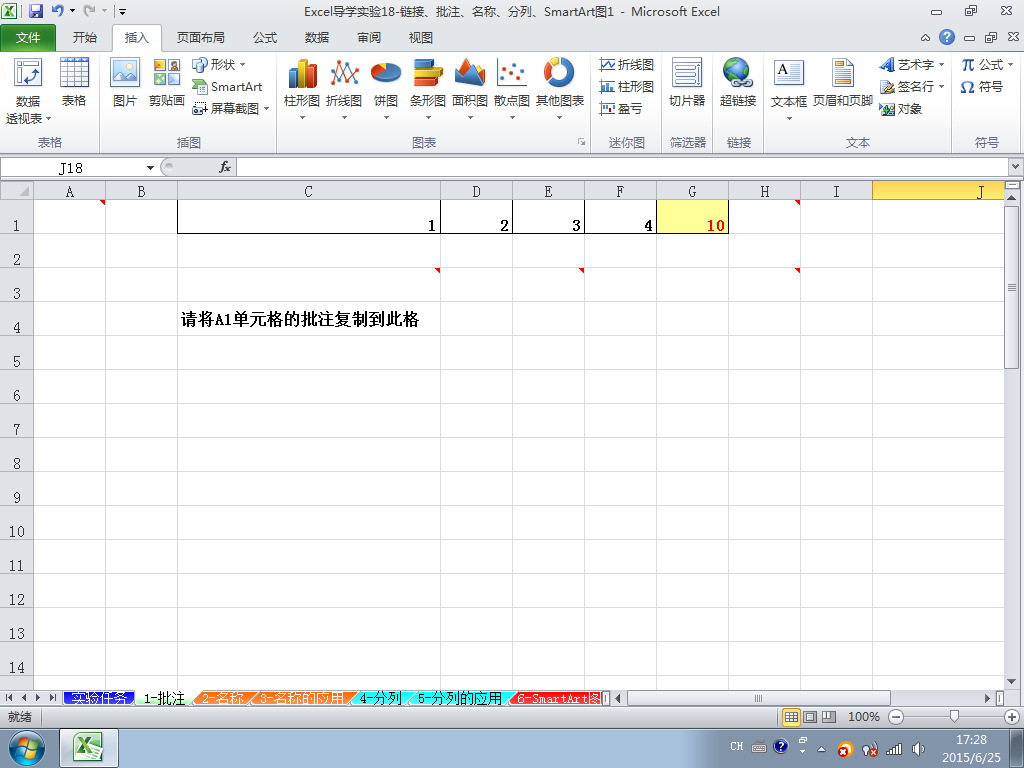Open the 公式 equation dropdown
Image resolution: width=1024 pixels, height=768 pixels.
987,65
